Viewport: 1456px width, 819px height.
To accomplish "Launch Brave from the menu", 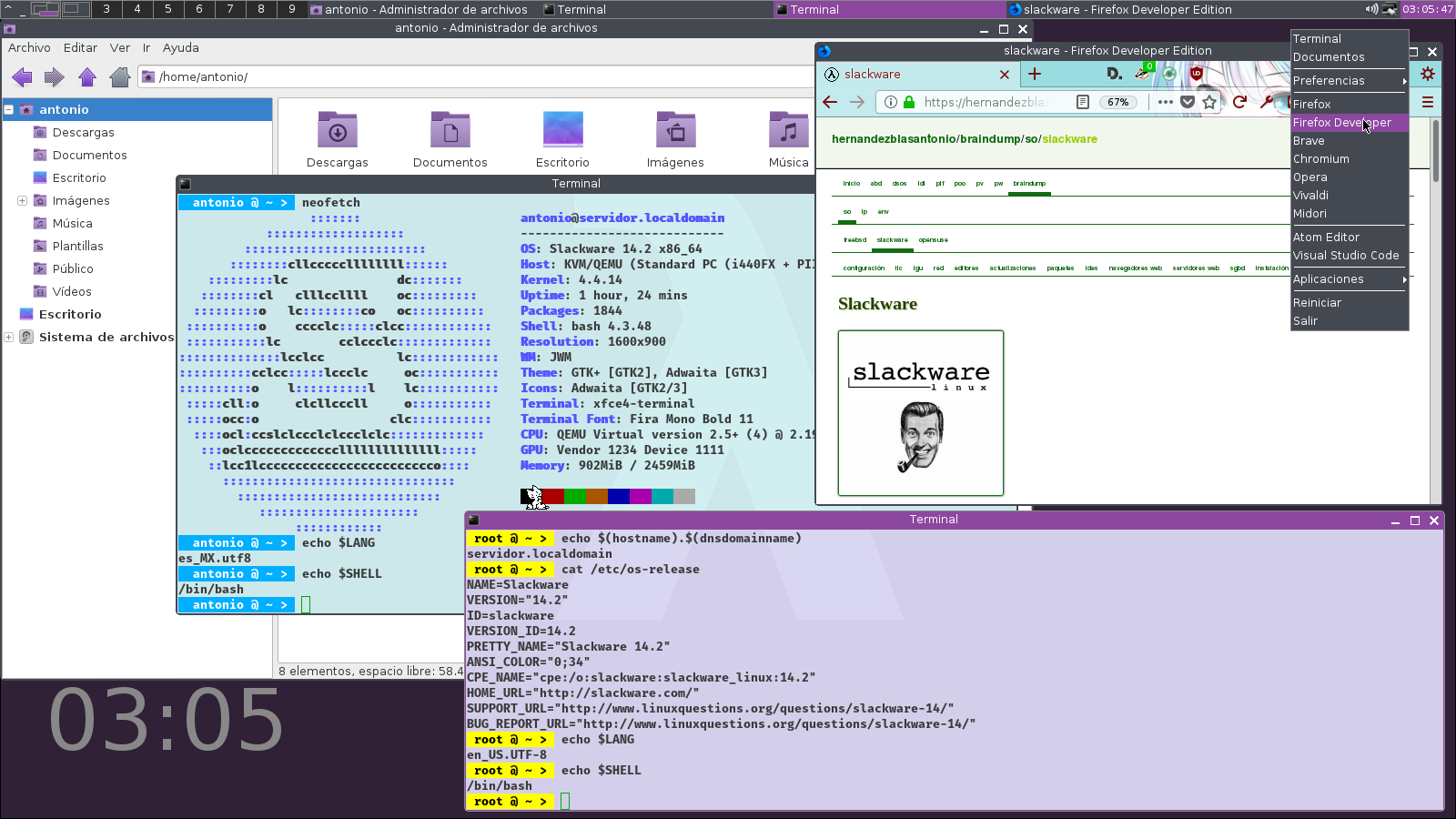I will click(x=1350, y=141).
